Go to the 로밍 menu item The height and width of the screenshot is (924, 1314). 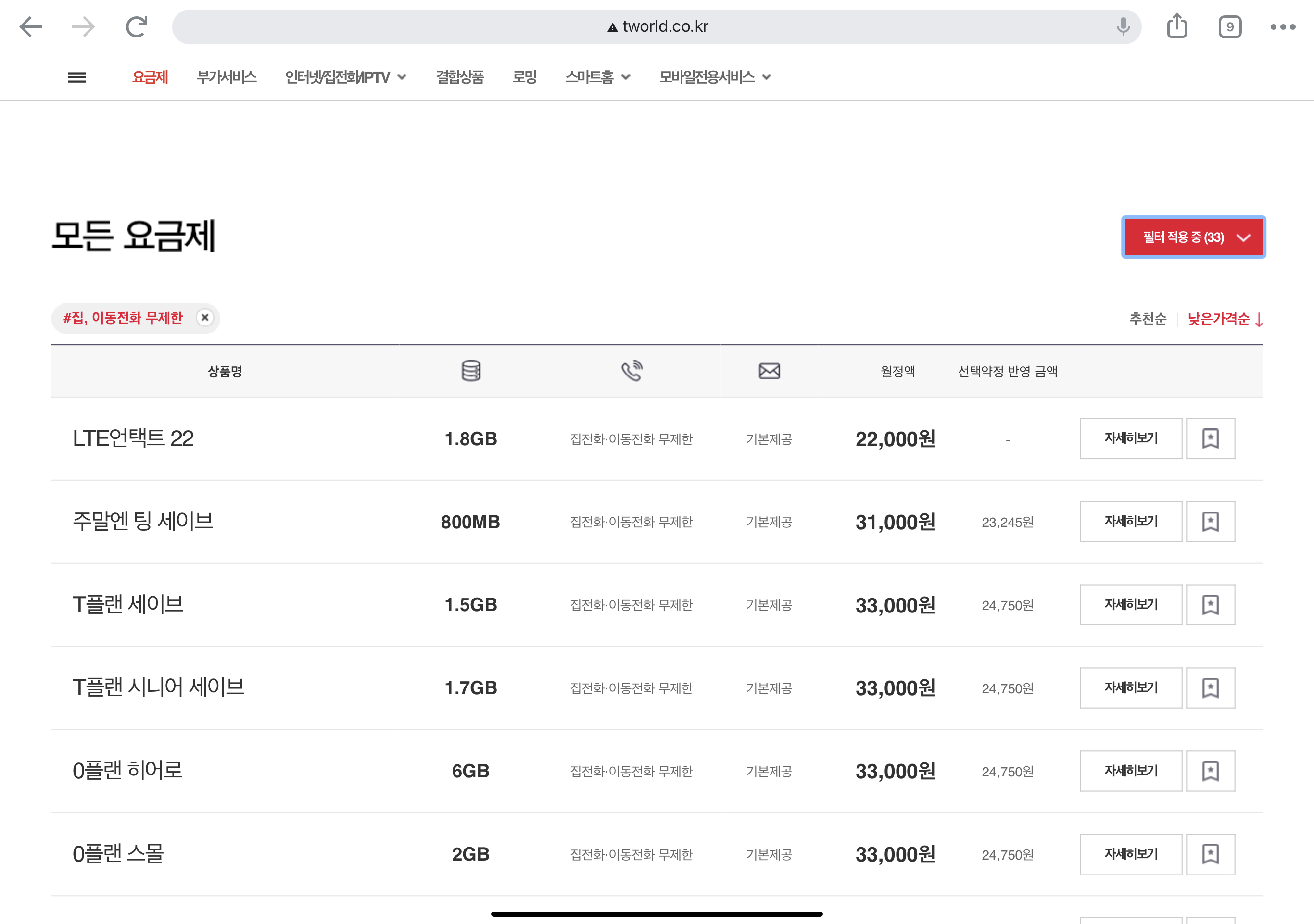point(524,77)
